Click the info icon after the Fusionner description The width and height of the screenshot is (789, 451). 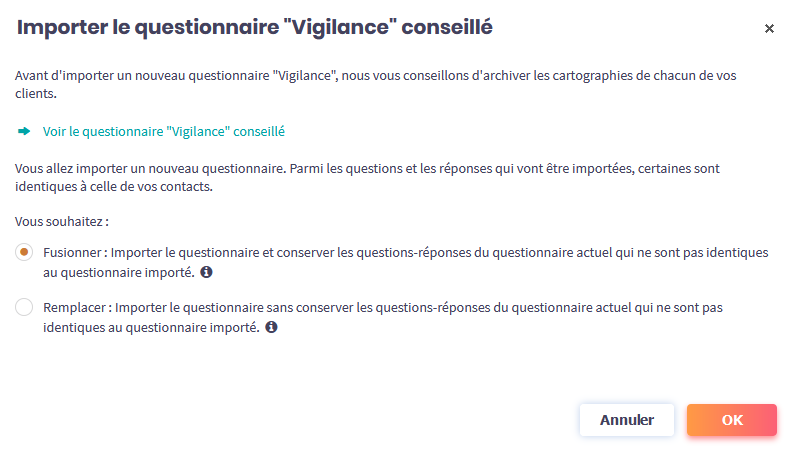pos(206,272)
